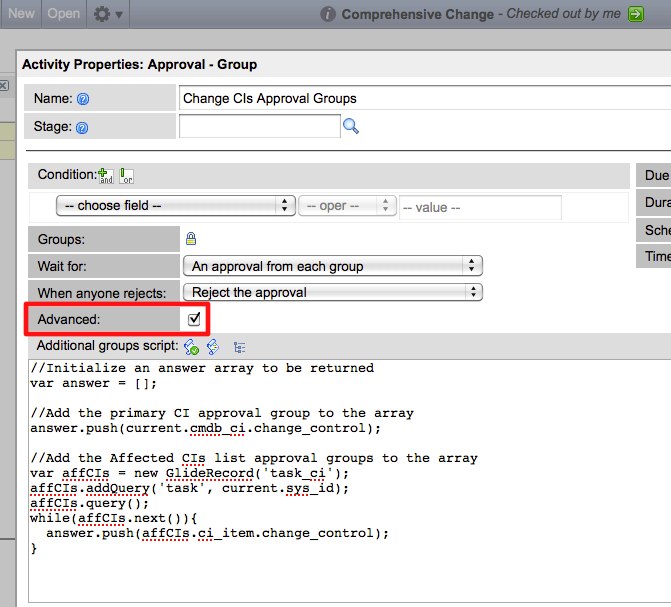Image resolution: width=671 pixels, height=607 pixels.
Task: Expand the 'When anyone rejects' dropdown
Action: (x=332, y=292)
